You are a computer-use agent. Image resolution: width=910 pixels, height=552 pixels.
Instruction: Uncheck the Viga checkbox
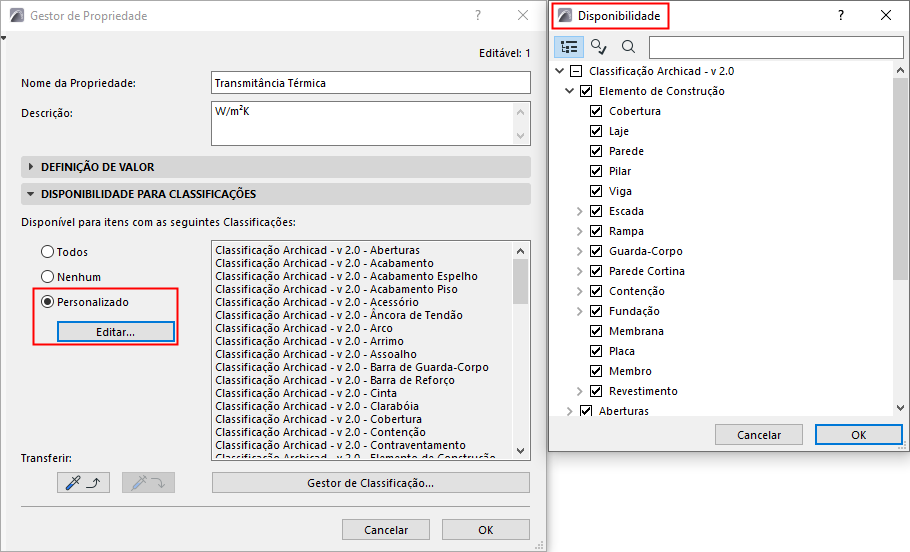pos(596,191)
